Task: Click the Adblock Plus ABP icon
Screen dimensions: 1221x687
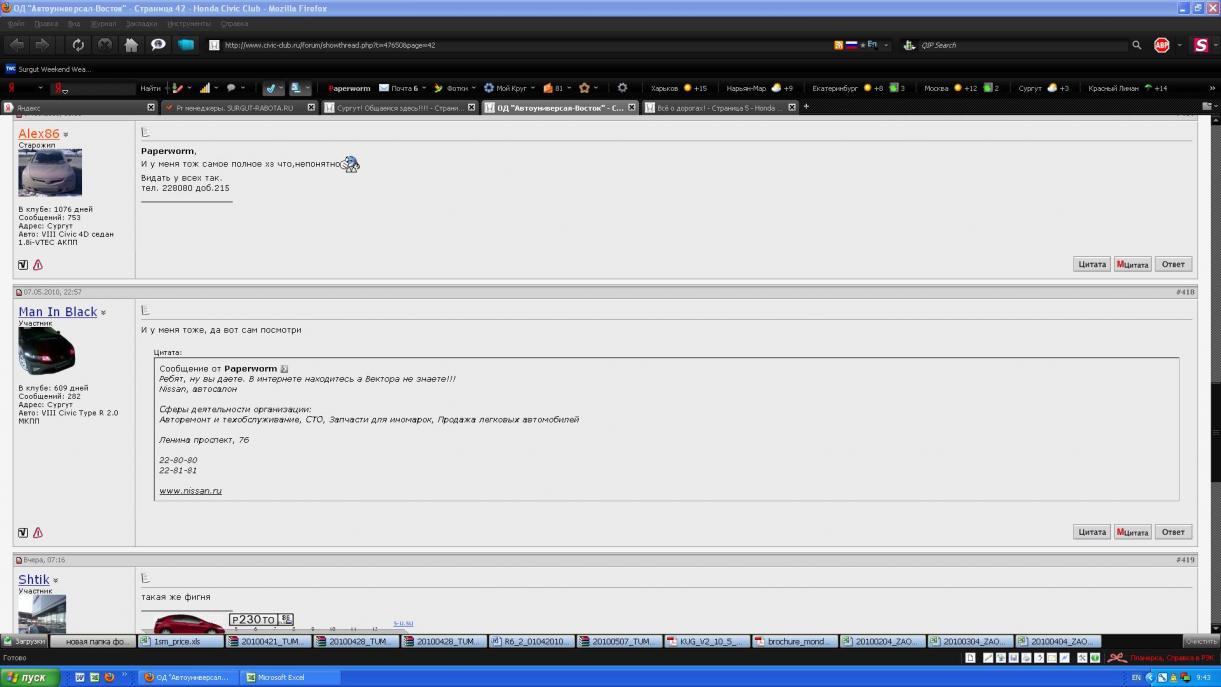Action: [x=1162, y=45]
